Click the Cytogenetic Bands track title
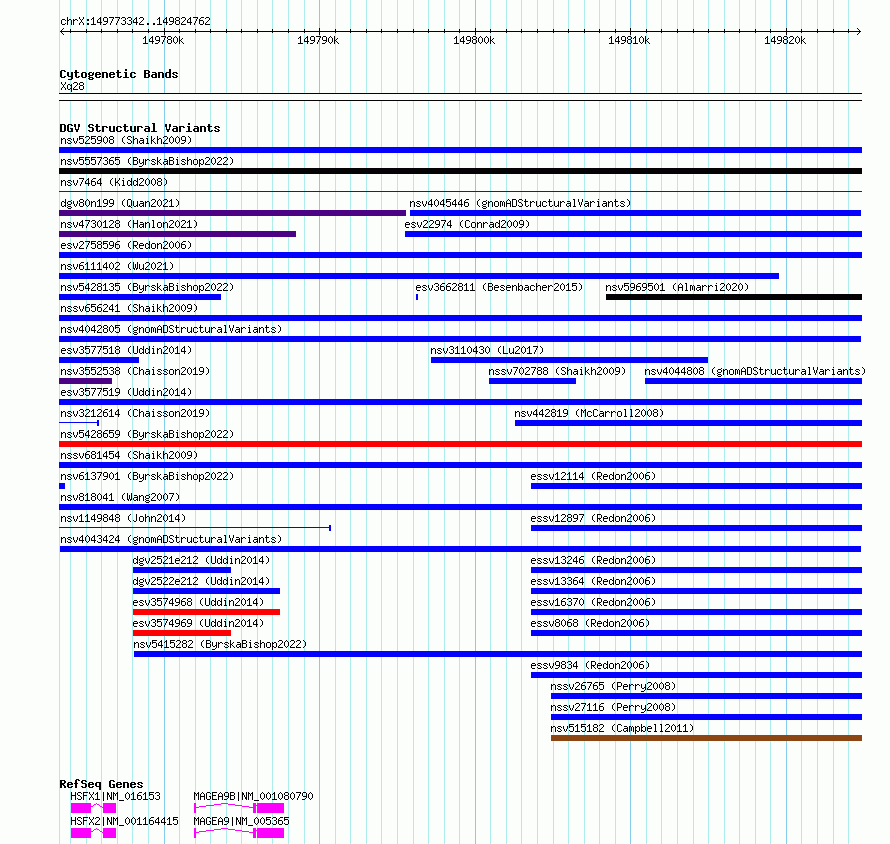Screen dimensions: 890x844 coord(119,74)
